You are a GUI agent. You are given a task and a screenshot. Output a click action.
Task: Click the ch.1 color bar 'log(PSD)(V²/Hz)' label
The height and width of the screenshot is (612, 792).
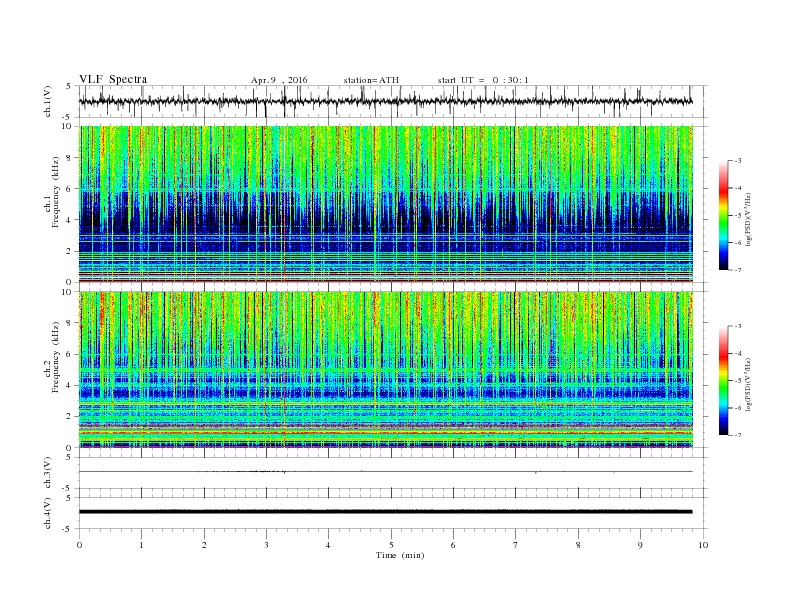point(747,219)
